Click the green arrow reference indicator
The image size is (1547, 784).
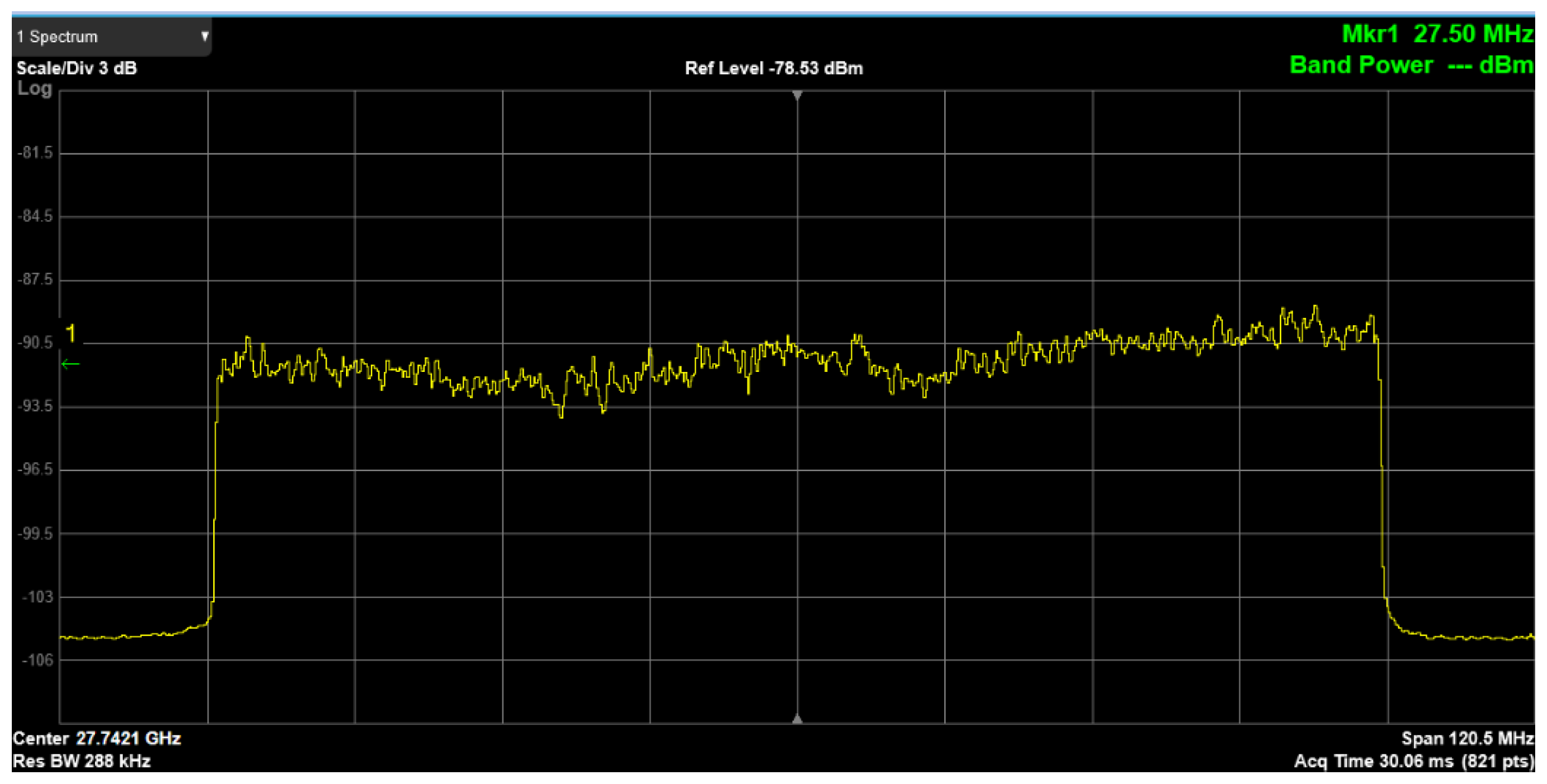[70, 364]
